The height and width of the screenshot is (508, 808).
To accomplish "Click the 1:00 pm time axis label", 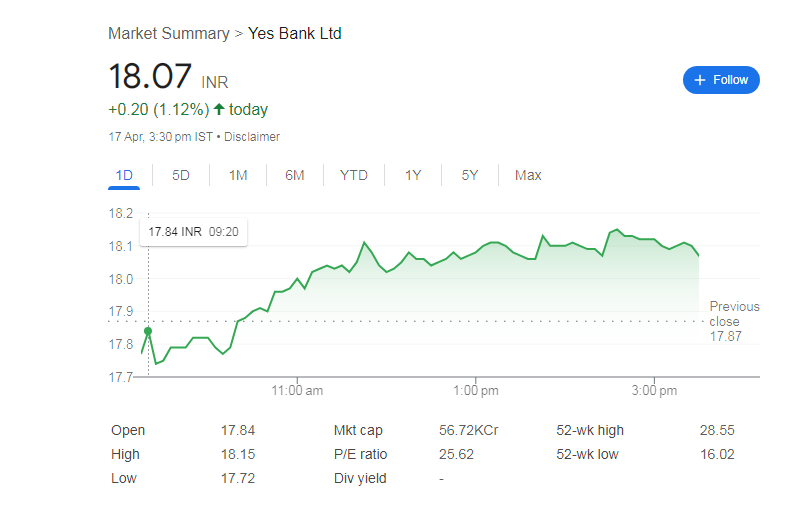I will 476,389.
